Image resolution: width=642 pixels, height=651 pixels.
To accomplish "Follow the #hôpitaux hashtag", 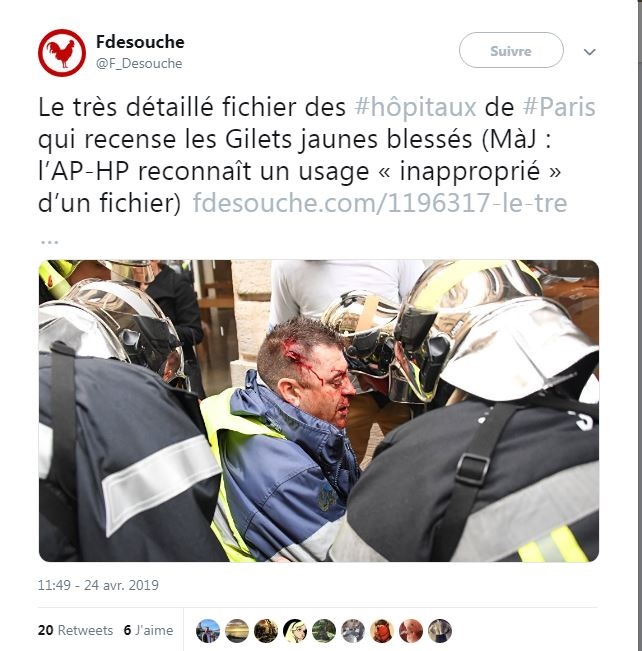I will [x=415, y=107].
